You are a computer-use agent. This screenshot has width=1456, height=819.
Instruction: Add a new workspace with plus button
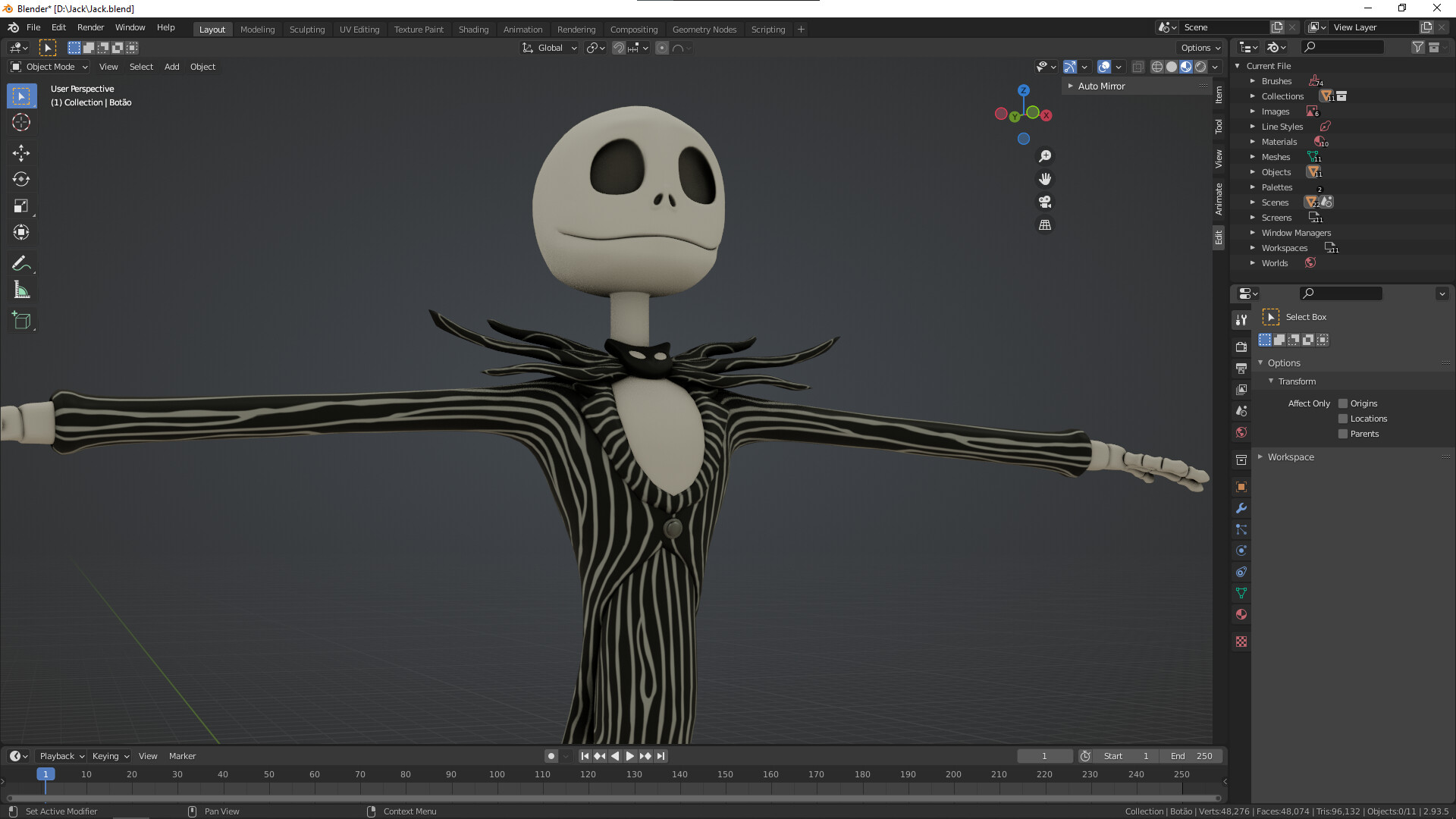pyautogui.click(x=801, y=30)
